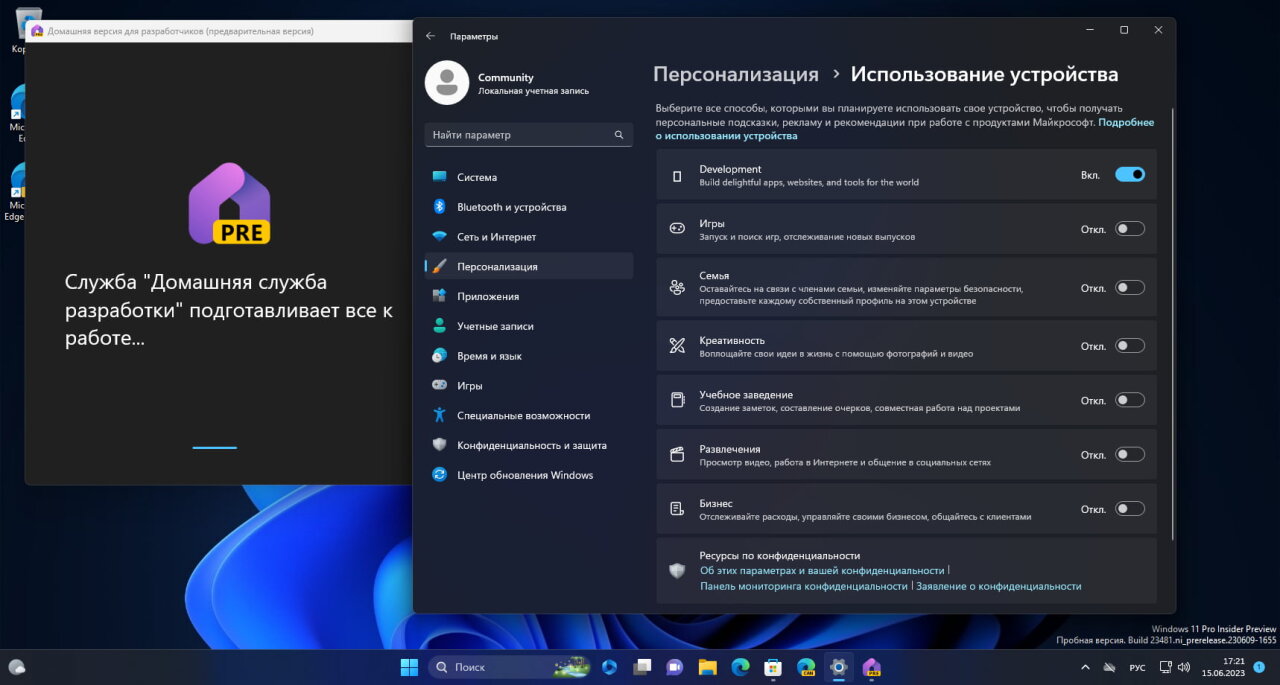The height and width of the screenshot is (685, 1280).
Task: Open Microsoft Edge from the taskbar
Action: (740, 667)
